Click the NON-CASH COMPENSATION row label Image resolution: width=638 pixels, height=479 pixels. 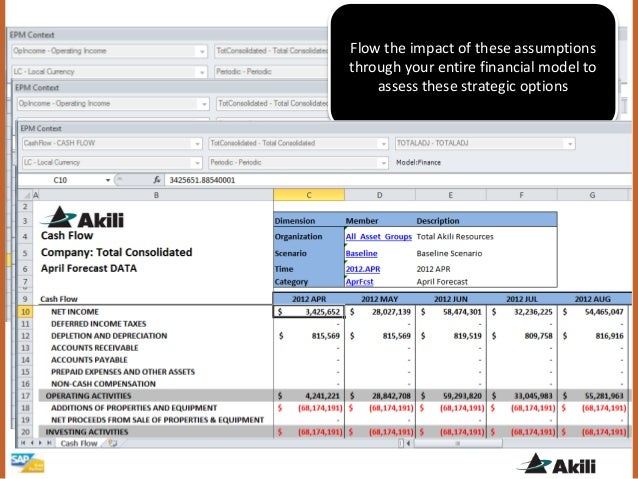(103, 384)
